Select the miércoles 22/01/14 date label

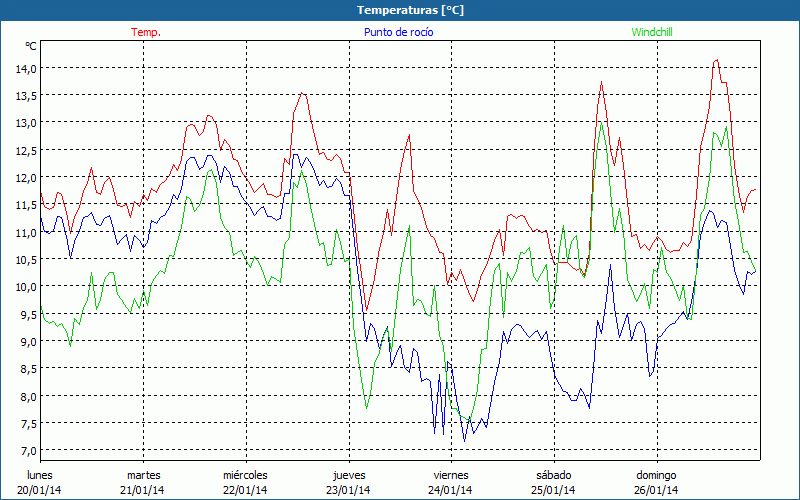point(245,482)
